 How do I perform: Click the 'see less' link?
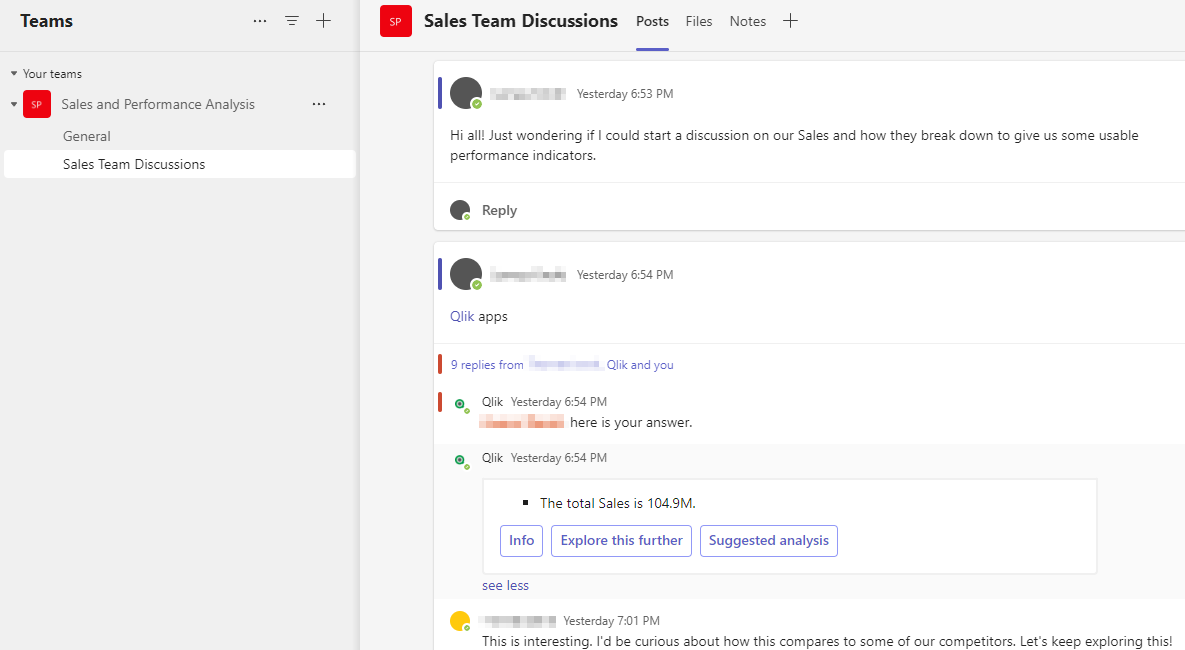(x=506, y=585)
